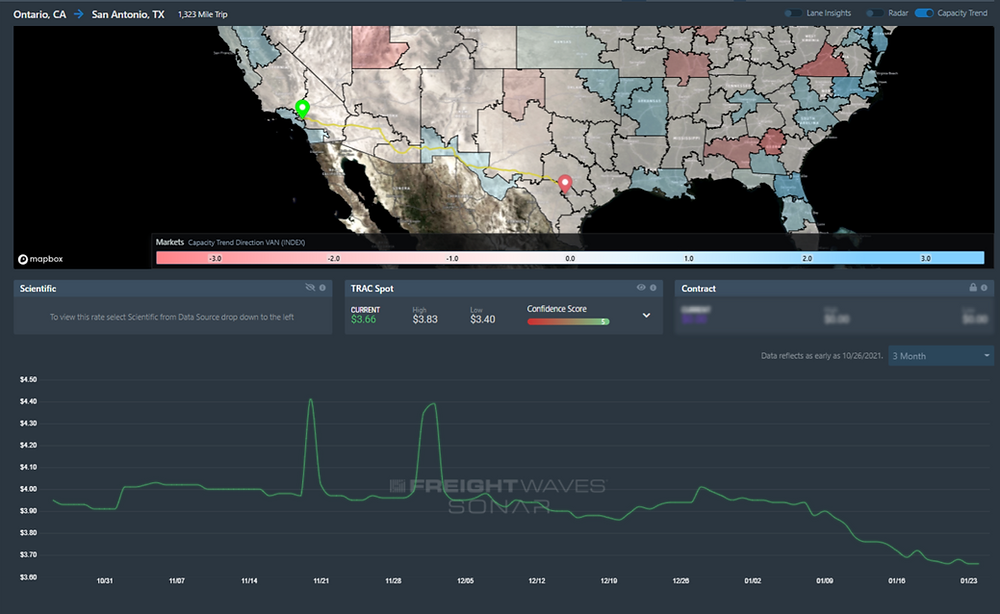Click the green origin pin at Ontario
This screenshot has width=1000, height=614.
pos(302,109)
